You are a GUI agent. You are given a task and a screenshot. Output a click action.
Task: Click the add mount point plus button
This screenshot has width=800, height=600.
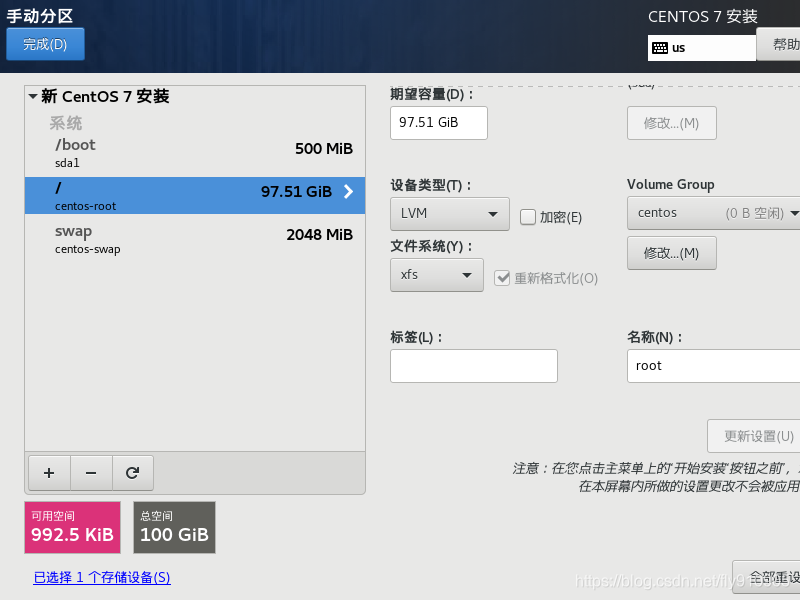tap(49, 473)
